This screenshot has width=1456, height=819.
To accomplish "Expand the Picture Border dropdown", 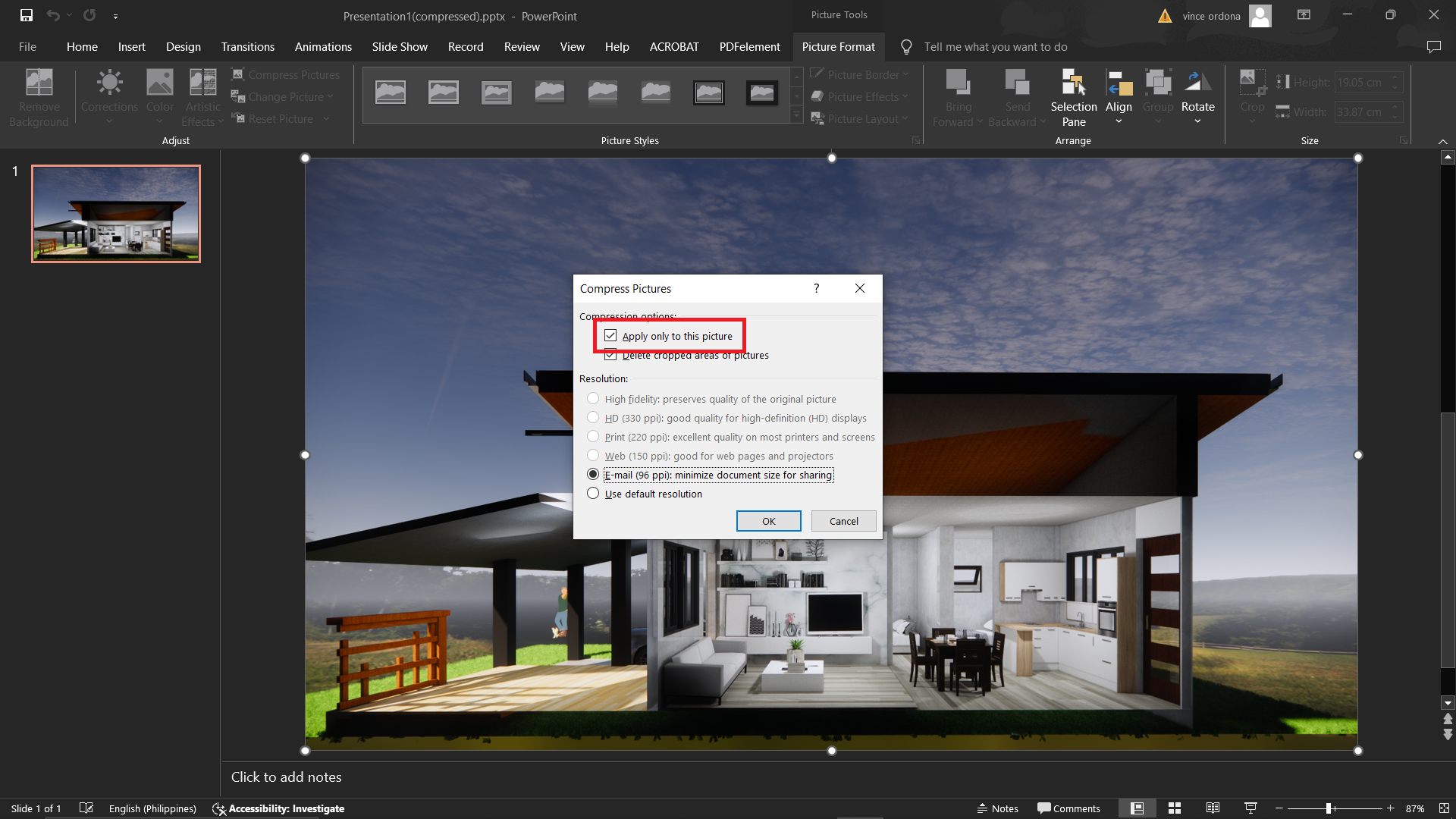I will pos(860,74).
